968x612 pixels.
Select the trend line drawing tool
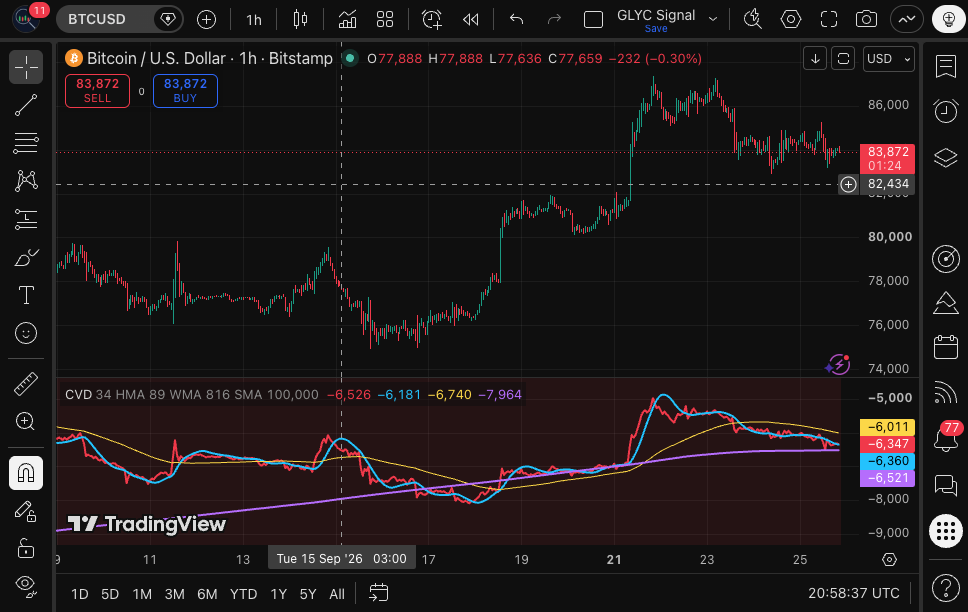click(26, 105)
